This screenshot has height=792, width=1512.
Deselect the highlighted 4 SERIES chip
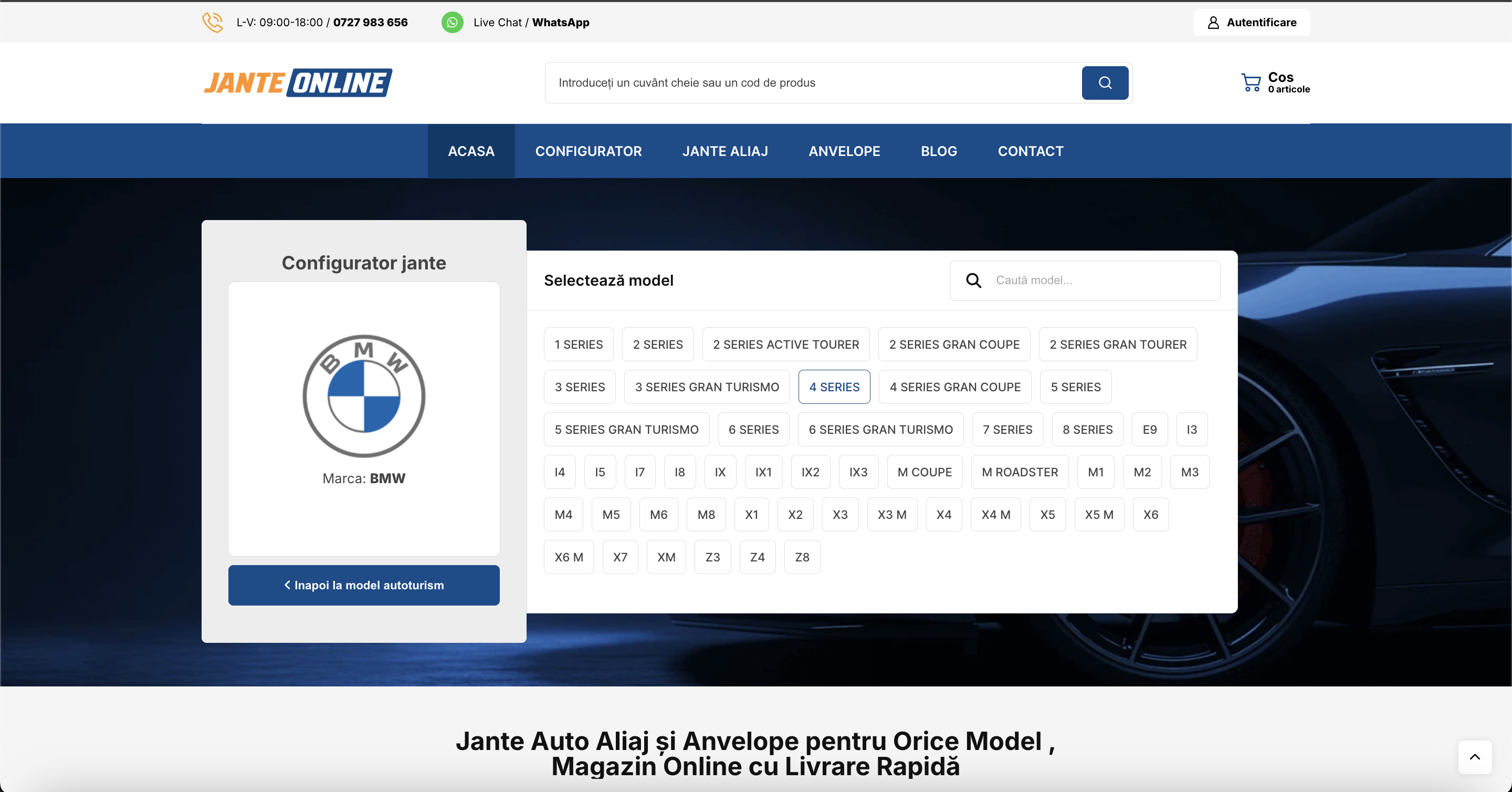834,387
